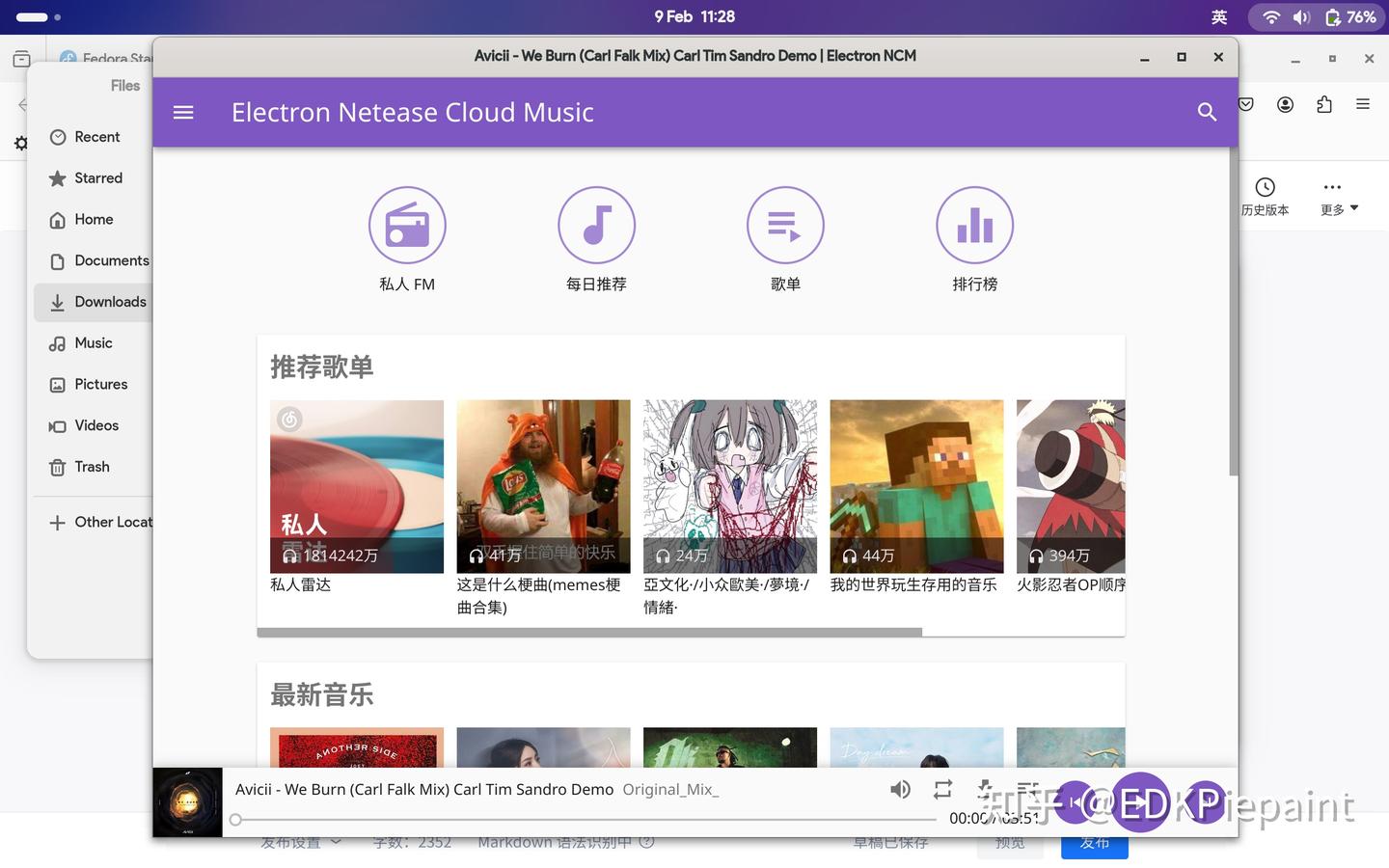The height and width of the screenshot is (868, 1389).
Task: Open Other Locations in Files sidebar
Action: (x=93, y=522)
